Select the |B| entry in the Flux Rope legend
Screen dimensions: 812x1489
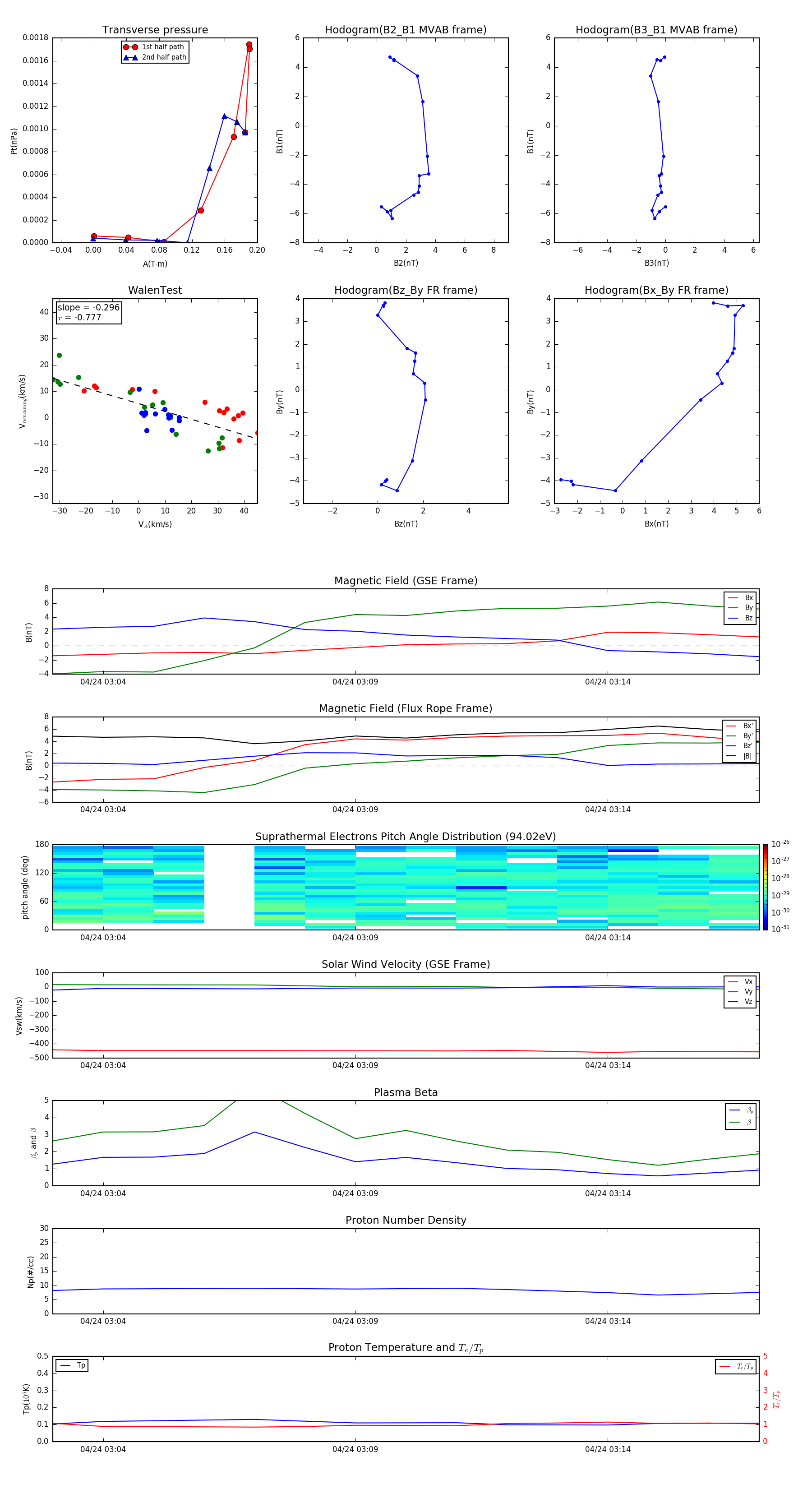(x=740, y=756)
